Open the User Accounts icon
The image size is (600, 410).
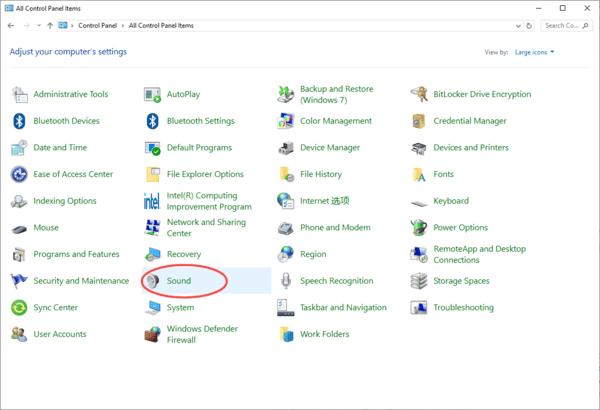coord(19,334)
